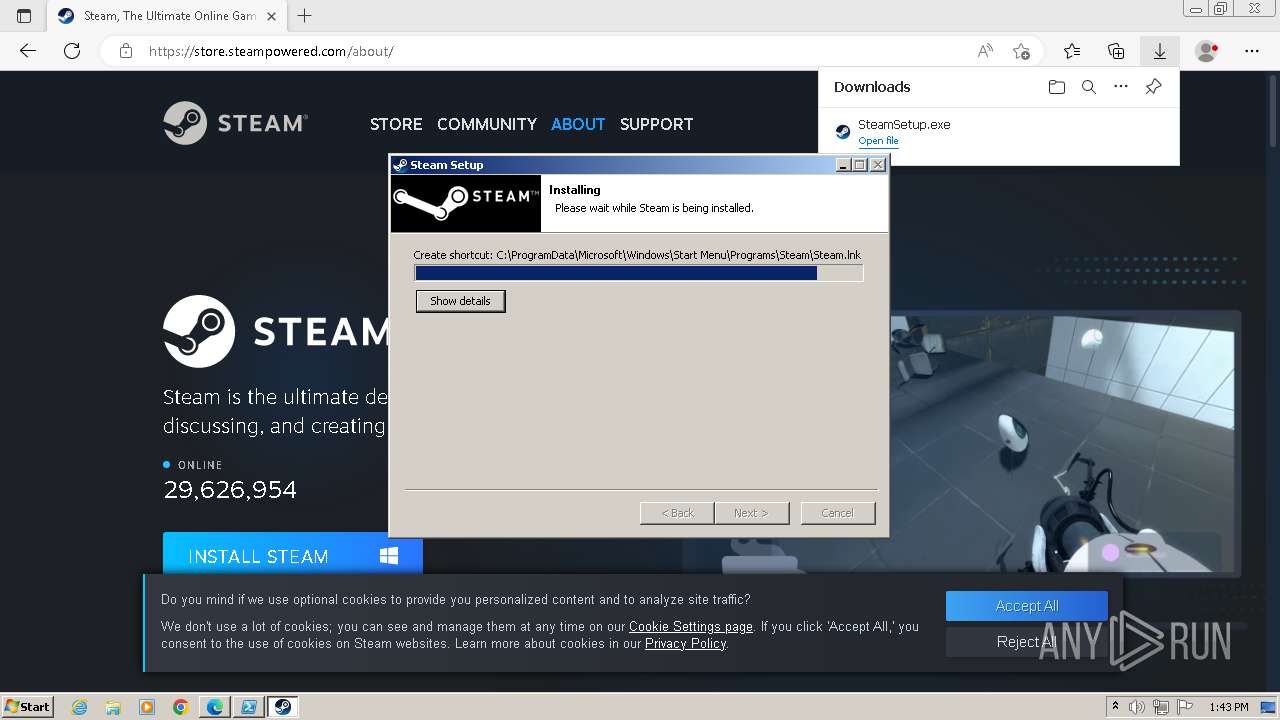Open more download options ellipsis
Screen dimensions: 1280x720
click(1121, 87)
